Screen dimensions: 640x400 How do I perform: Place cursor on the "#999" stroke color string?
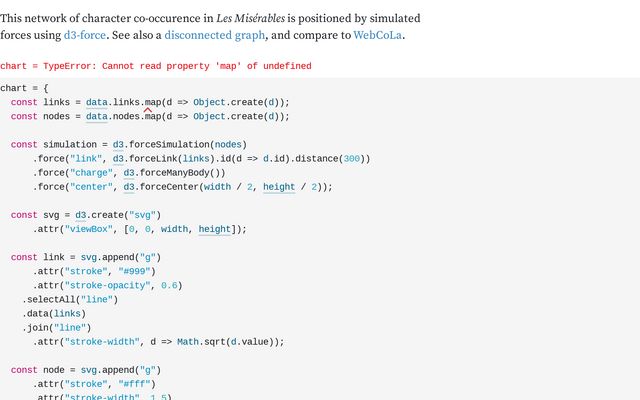pos(135,271)
